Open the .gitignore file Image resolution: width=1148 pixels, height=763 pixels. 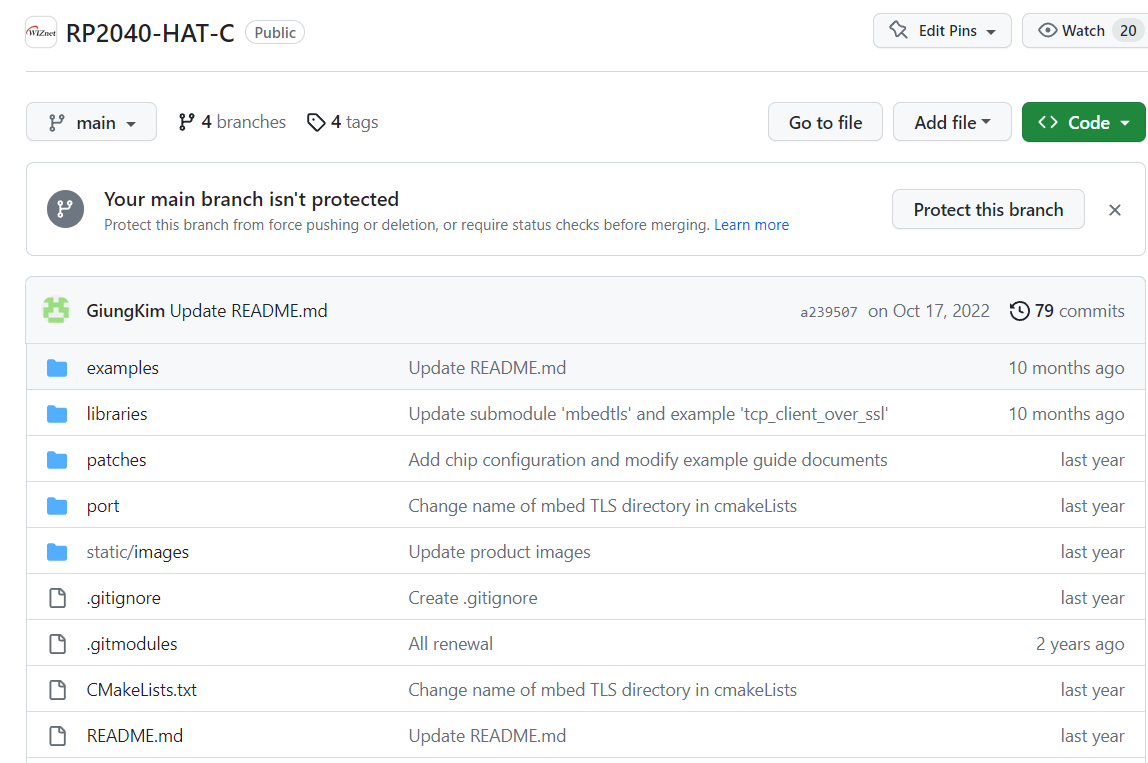click(x=123, y=598)
